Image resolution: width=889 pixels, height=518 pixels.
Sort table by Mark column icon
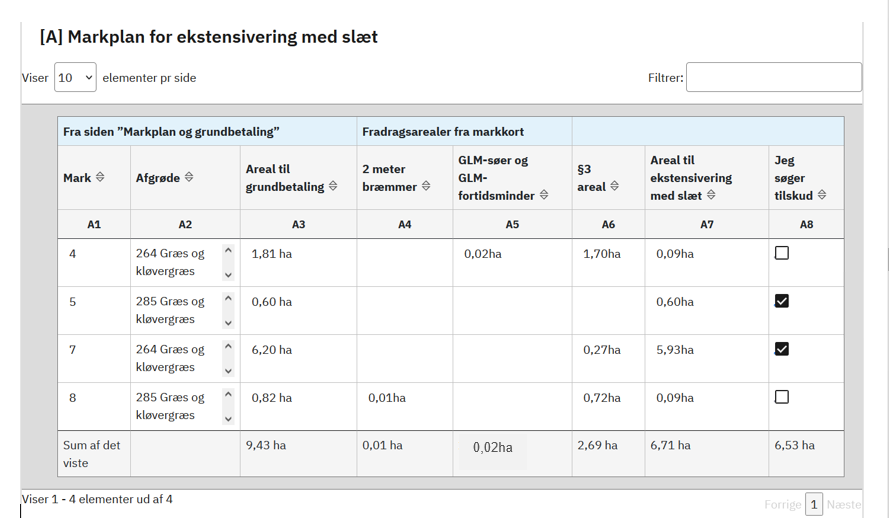(100, 178)
